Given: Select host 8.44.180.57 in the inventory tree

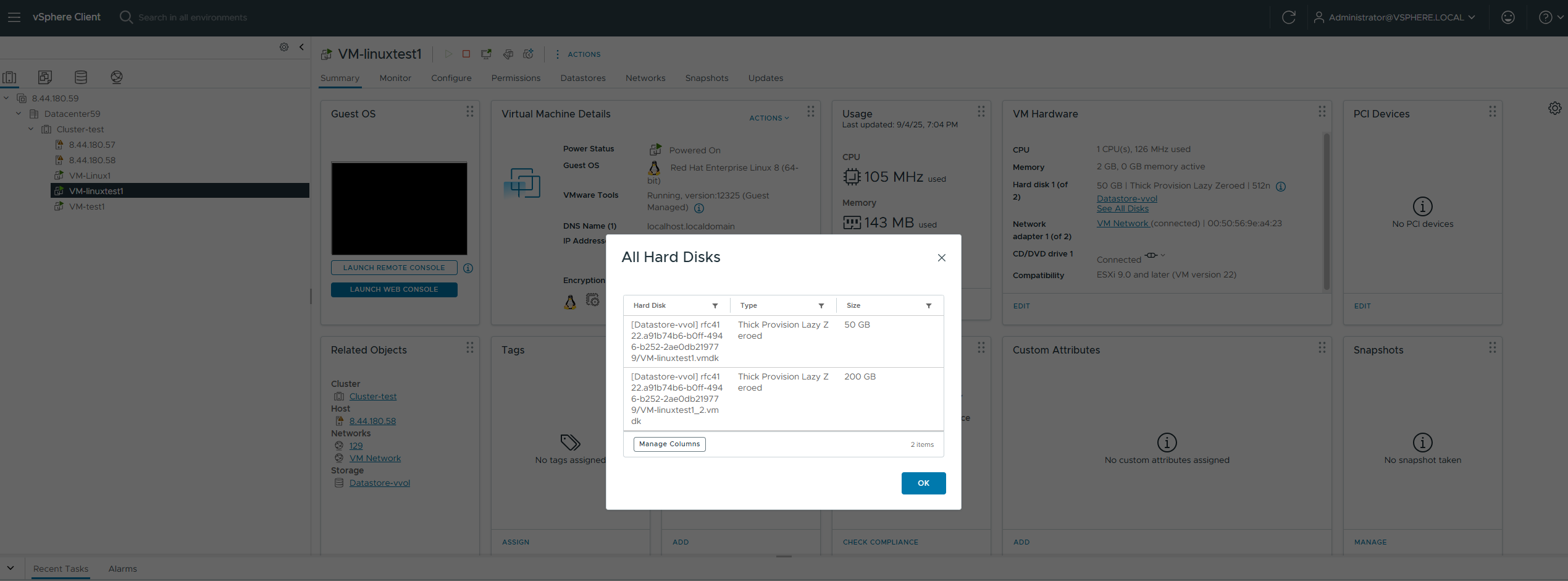Looking at the screenshot, I should tap(92, 145).
